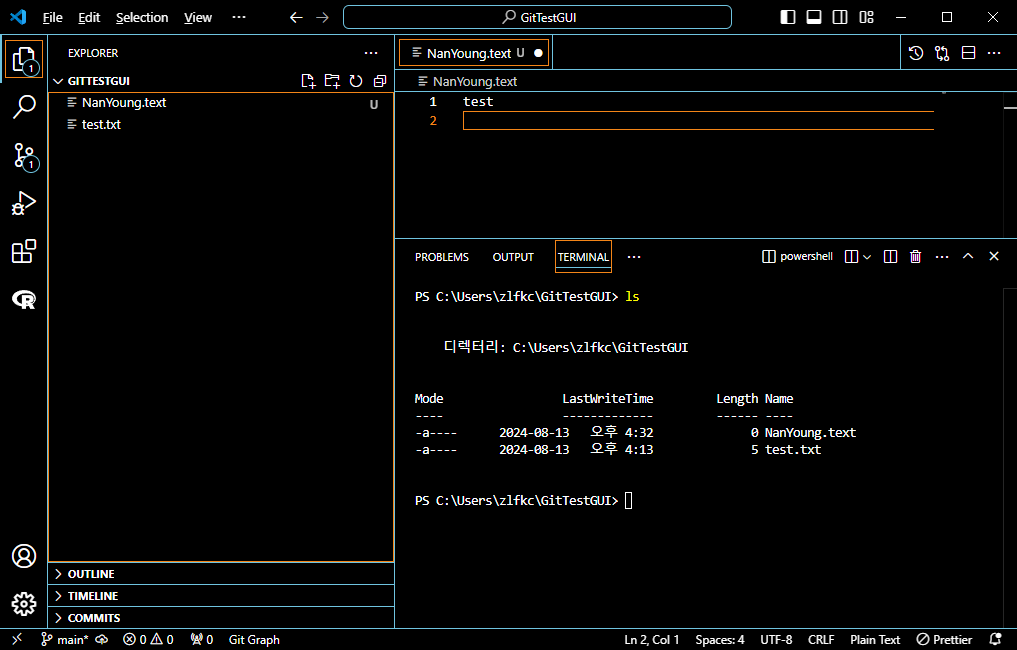
Task: Expand the COMMITS section
Action: point(221,618)
